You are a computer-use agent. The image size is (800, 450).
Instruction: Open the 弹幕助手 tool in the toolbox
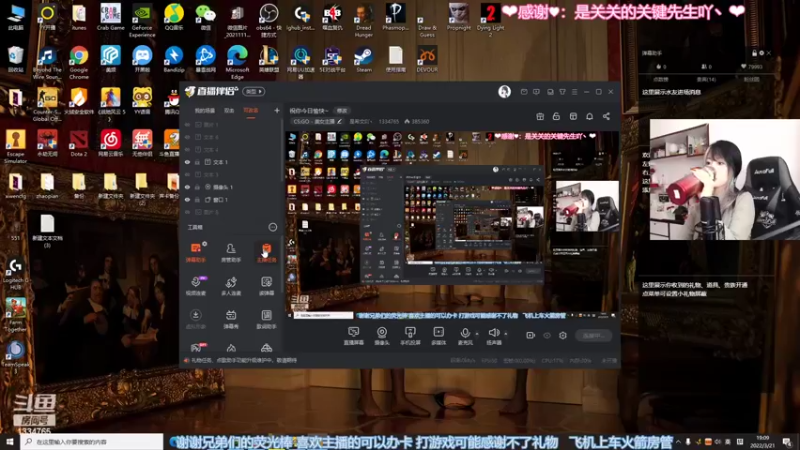[x=195, y=253]
